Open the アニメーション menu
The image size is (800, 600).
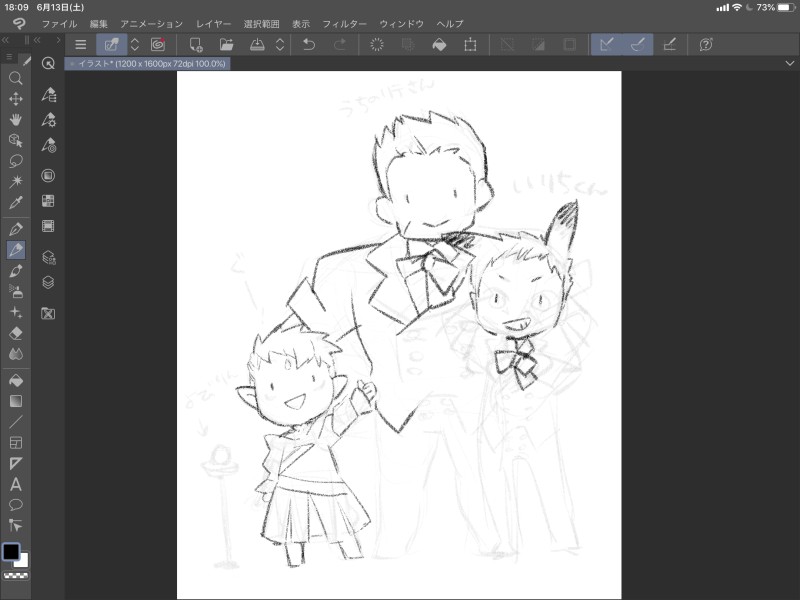pos(152,24)
